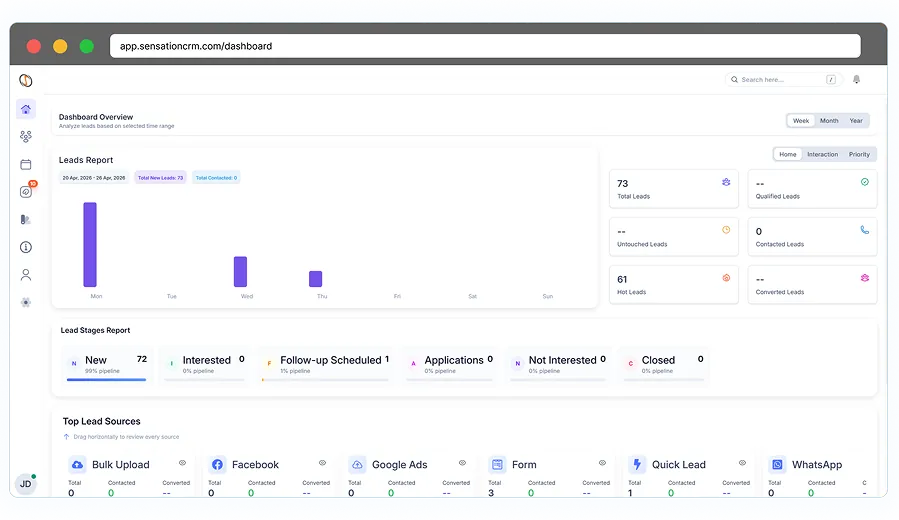Open the Untouched Leads card
Image resolution: width=899 pixels, height=520 pixels.
click(674, 237)
